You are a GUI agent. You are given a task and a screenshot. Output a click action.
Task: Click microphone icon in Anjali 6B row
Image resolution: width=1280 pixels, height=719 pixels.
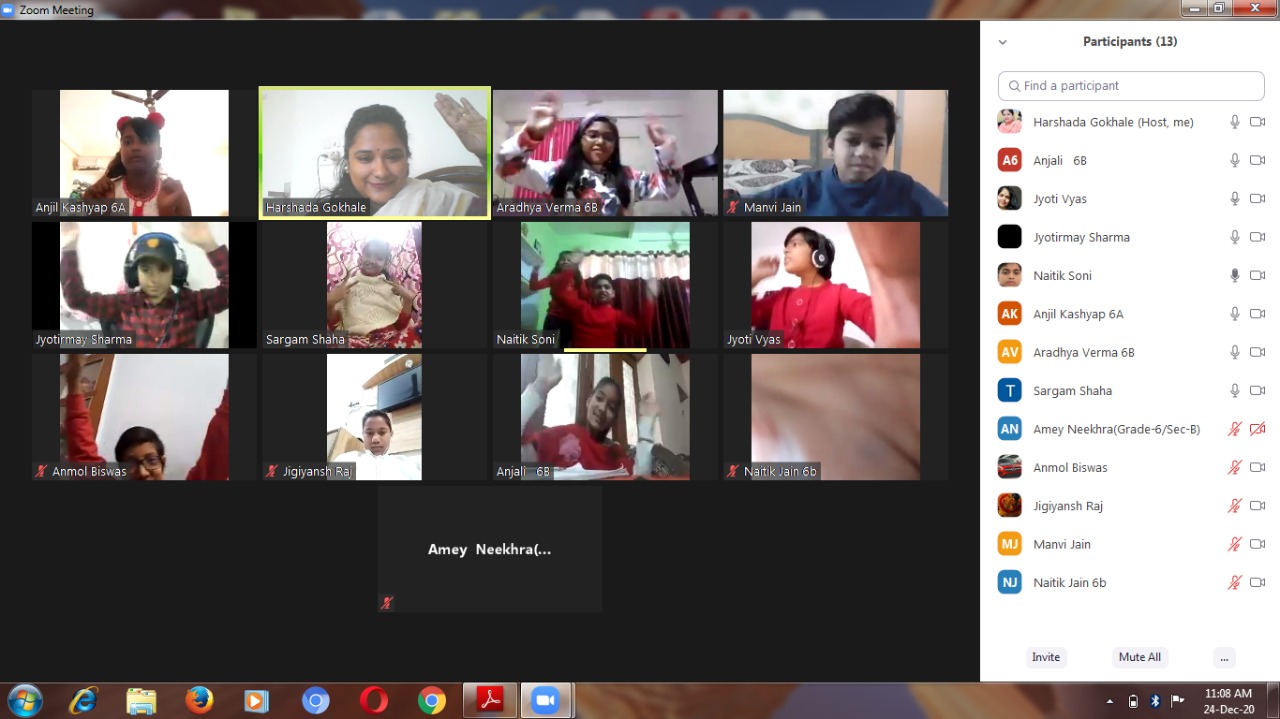1235,160
